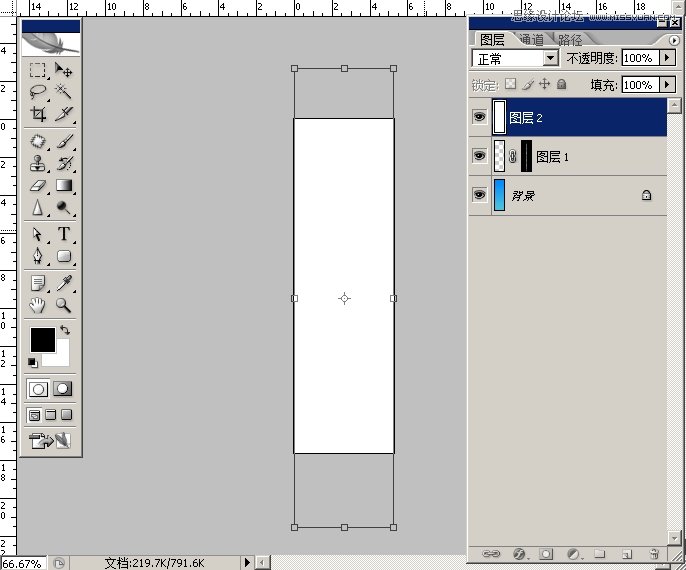The width and height of the screenshot is (686, 570).
Task: Select the Dodge tool
Action: [x=63, y=207]
